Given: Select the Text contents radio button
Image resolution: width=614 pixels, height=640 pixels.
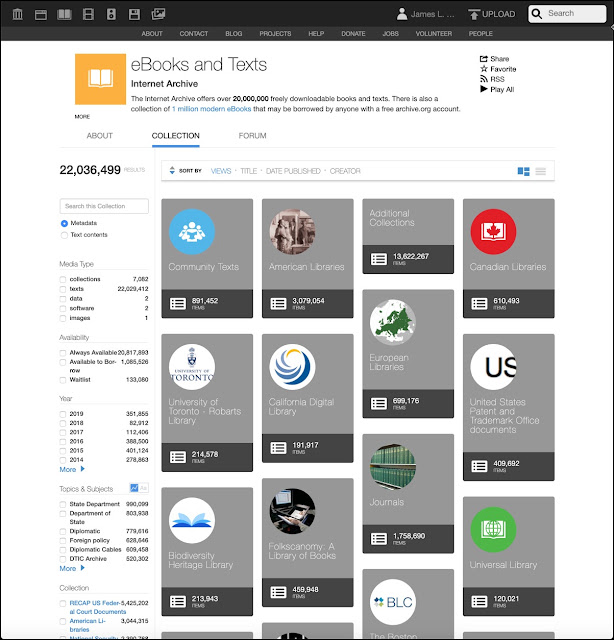Looking at the screenshot, I should (64, 235).
